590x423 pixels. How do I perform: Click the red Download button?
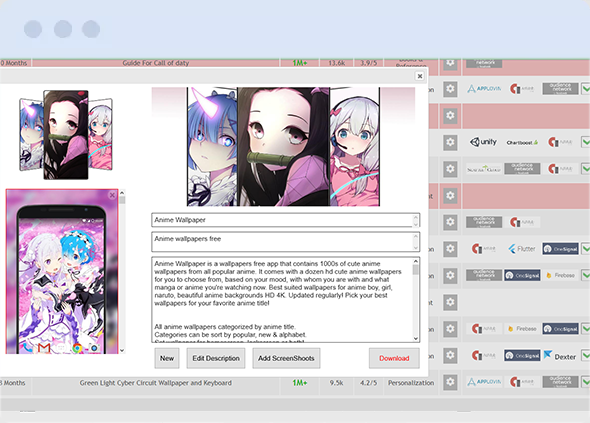[x=394, y=358]
